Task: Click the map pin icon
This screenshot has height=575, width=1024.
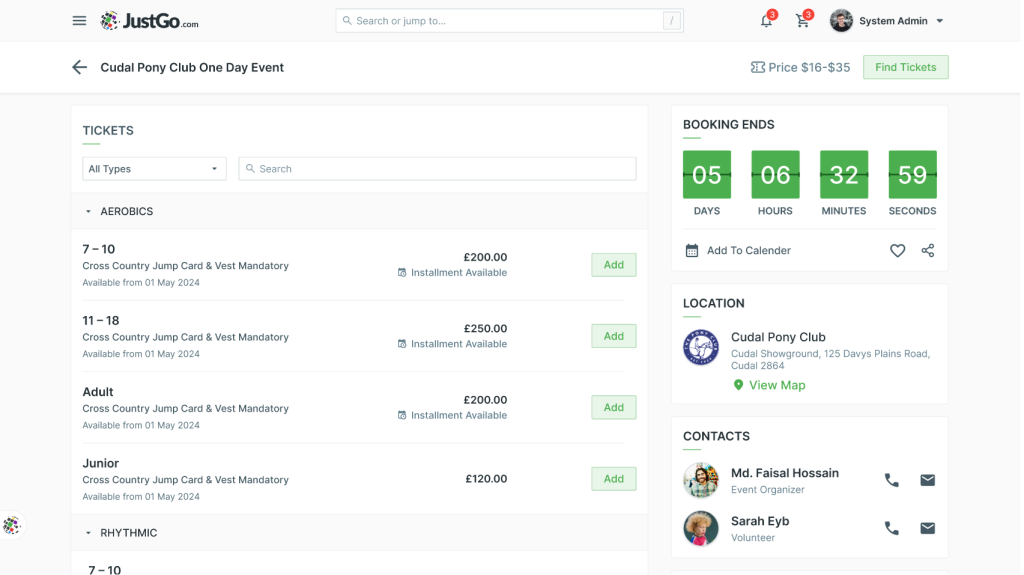Action: (738, 385)
